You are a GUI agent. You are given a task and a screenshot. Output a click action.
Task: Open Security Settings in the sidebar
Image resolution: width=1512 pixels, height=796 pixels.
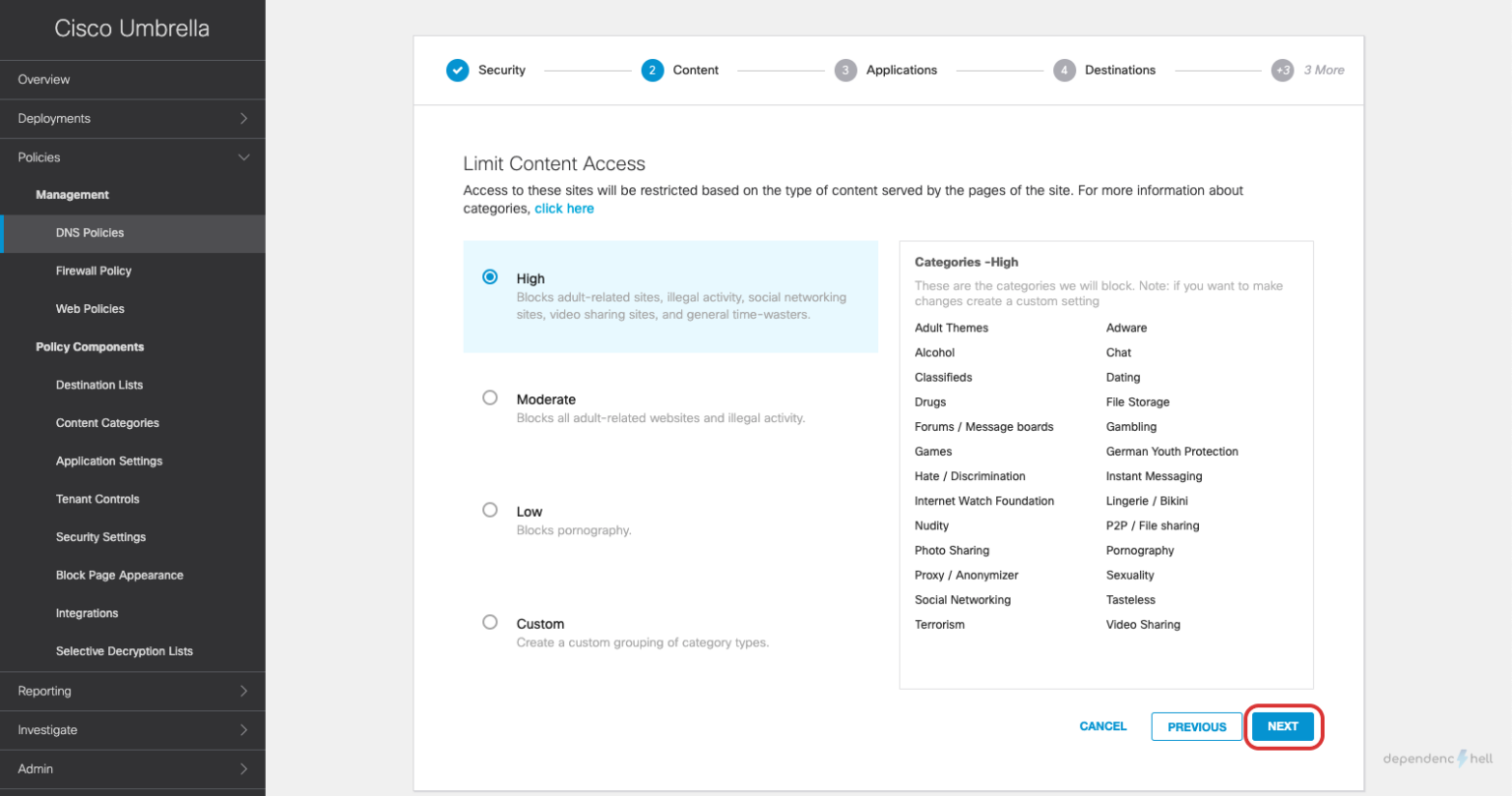click(100, 537)
